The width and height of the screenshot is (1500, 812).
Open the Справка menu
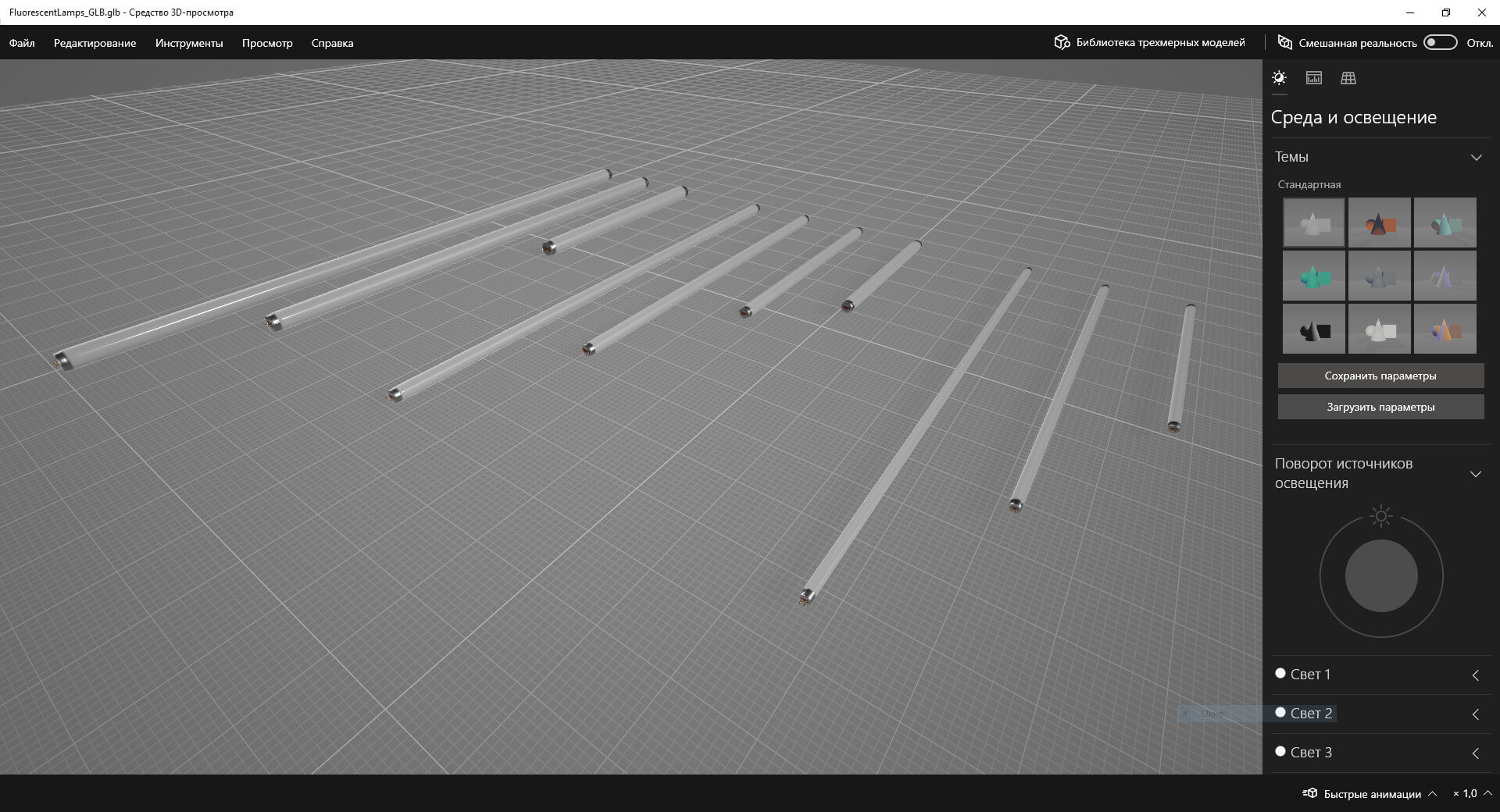click(x=332, y=43)
